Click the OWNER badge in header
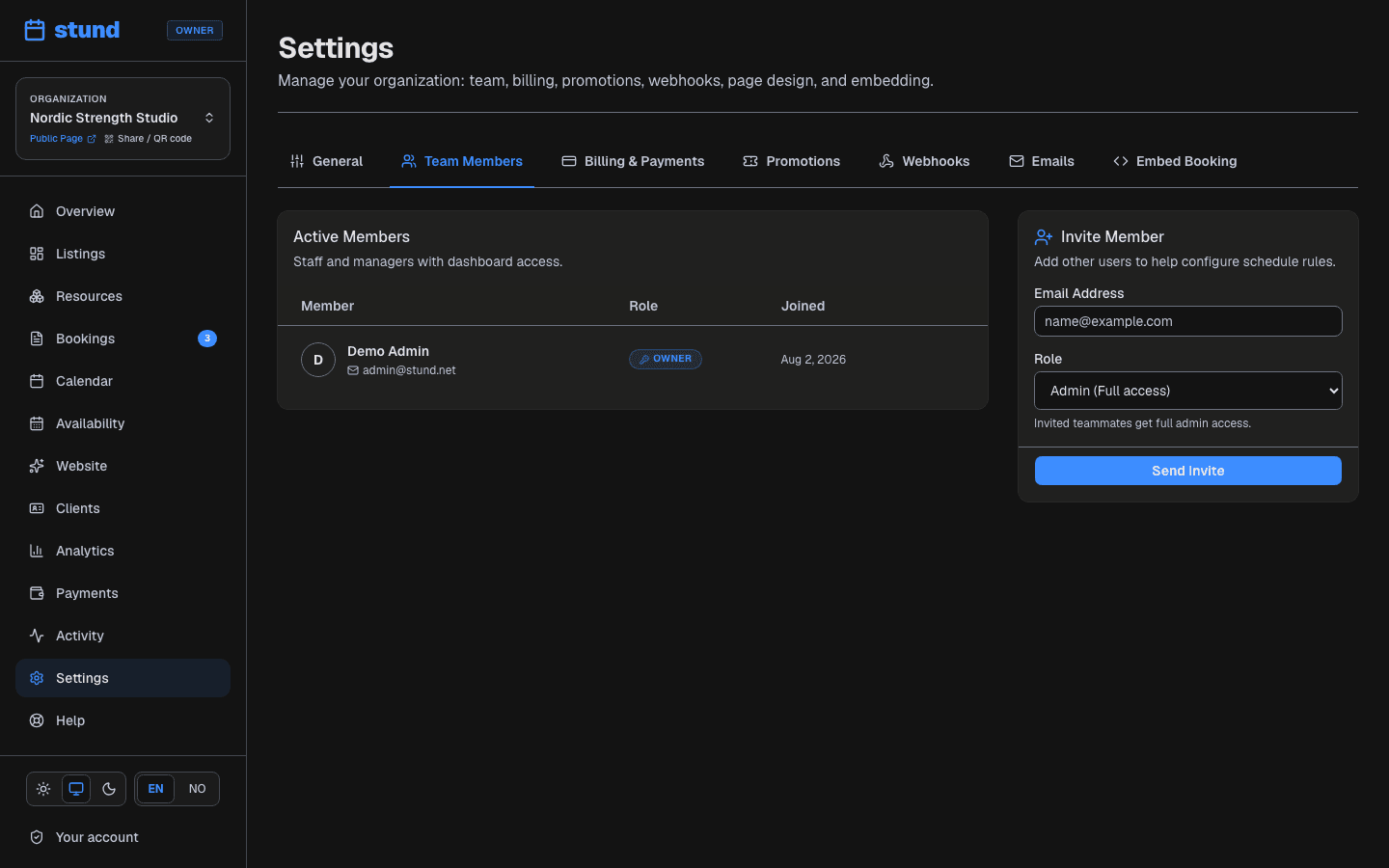Viewport: 1389px width, 868px height. [x=195, y=30]
